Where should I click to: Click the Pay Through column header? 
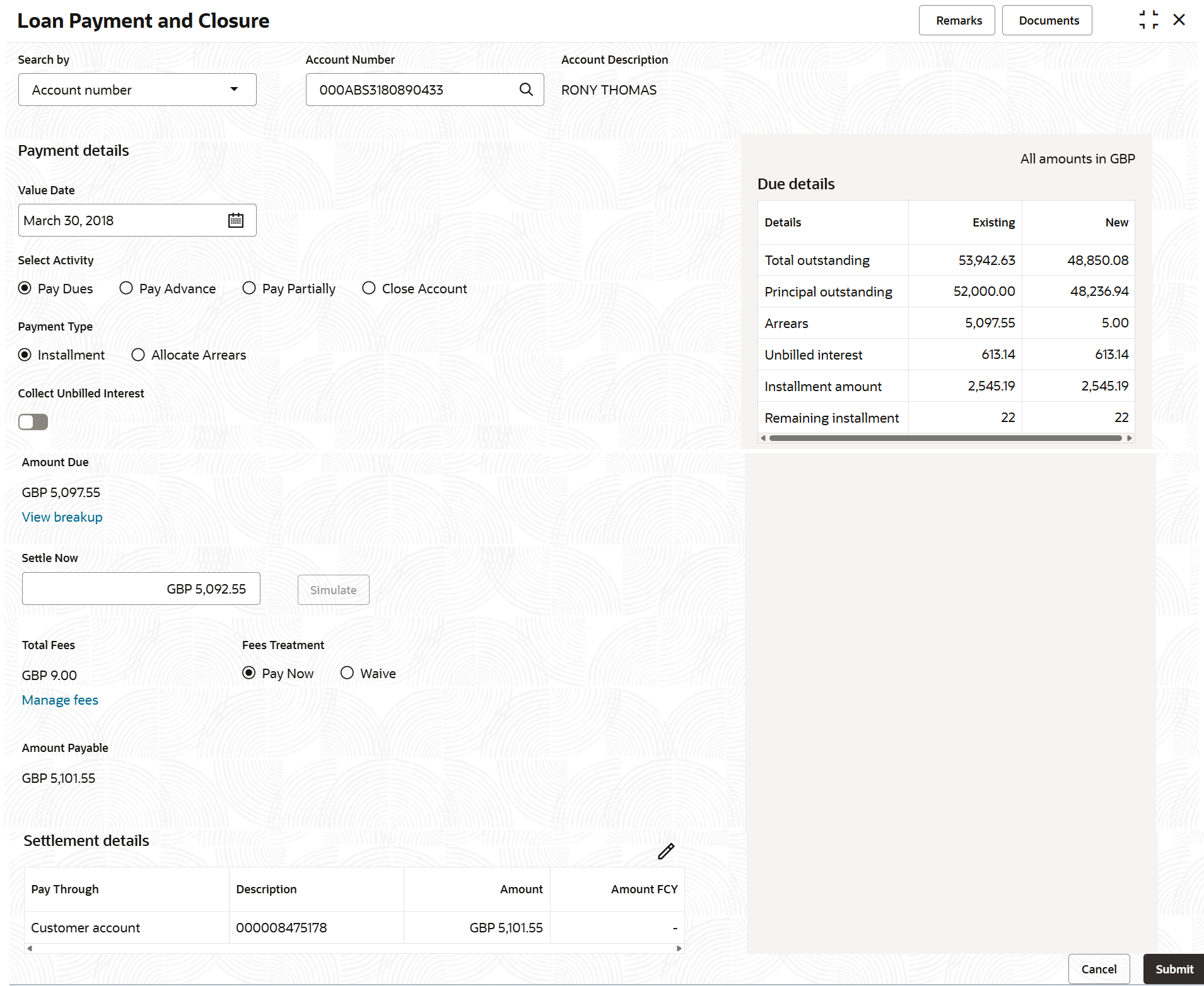[65, 889]
